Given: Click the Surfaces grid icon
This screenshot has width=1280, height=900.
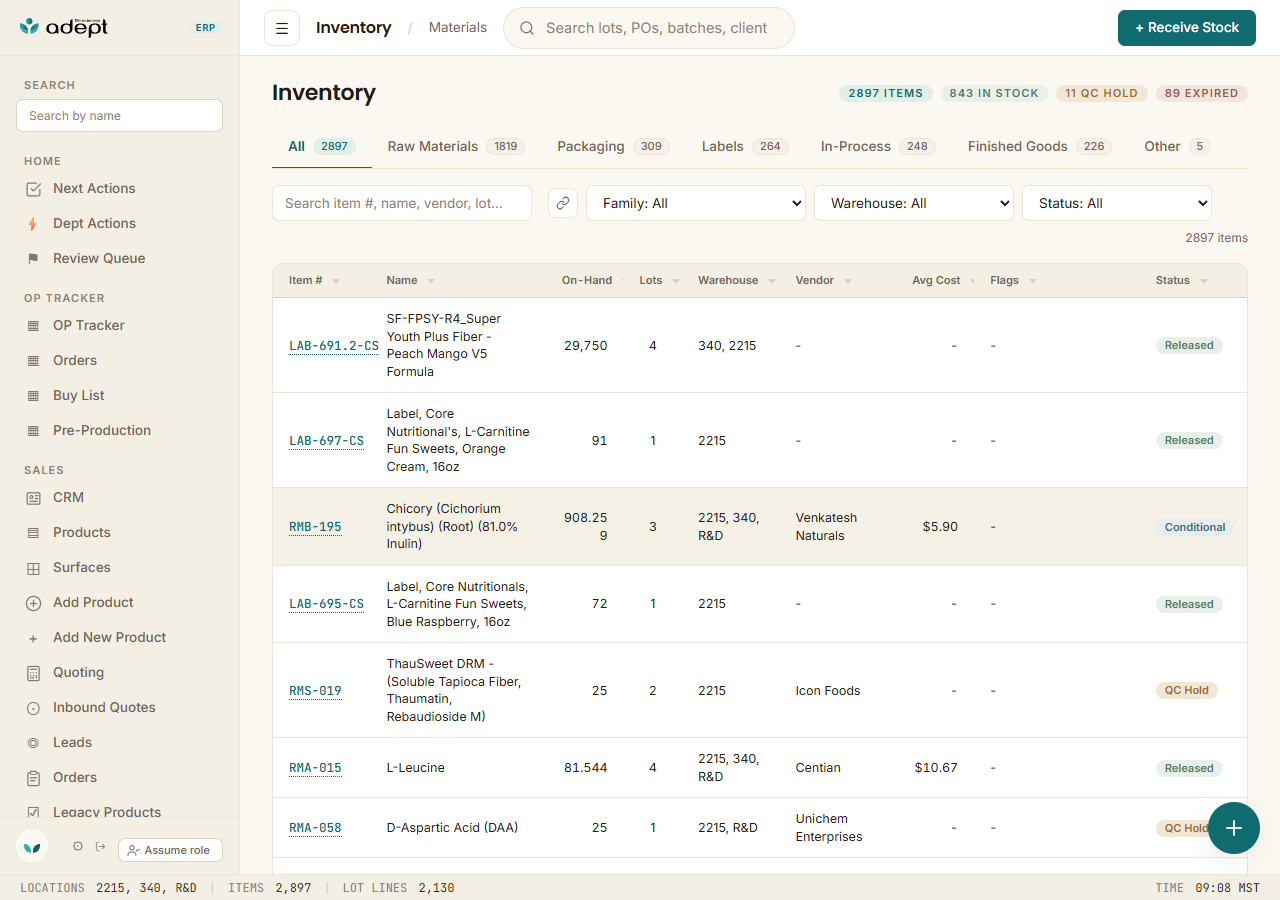Looking at the screenshot, I should coord(34,568).
